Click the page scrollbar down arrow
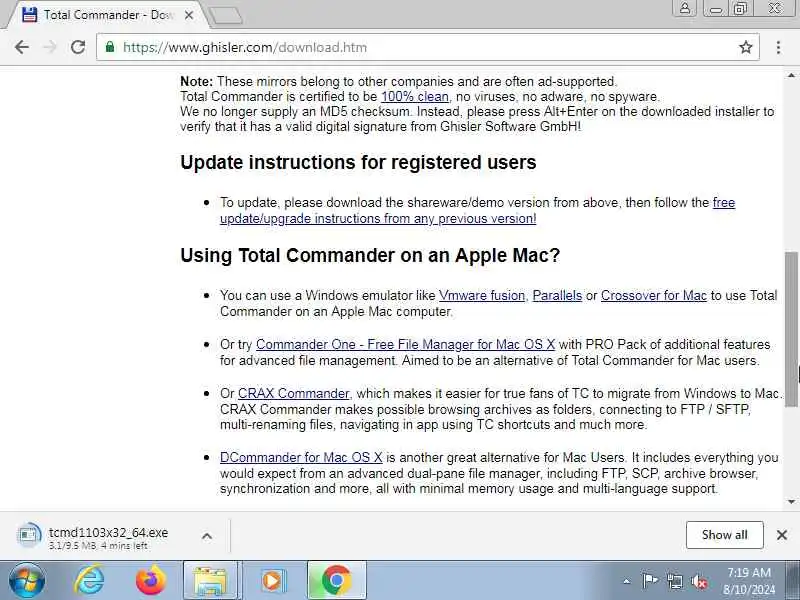The height and width of the screenshot is (600, 800). click(791, 502)
